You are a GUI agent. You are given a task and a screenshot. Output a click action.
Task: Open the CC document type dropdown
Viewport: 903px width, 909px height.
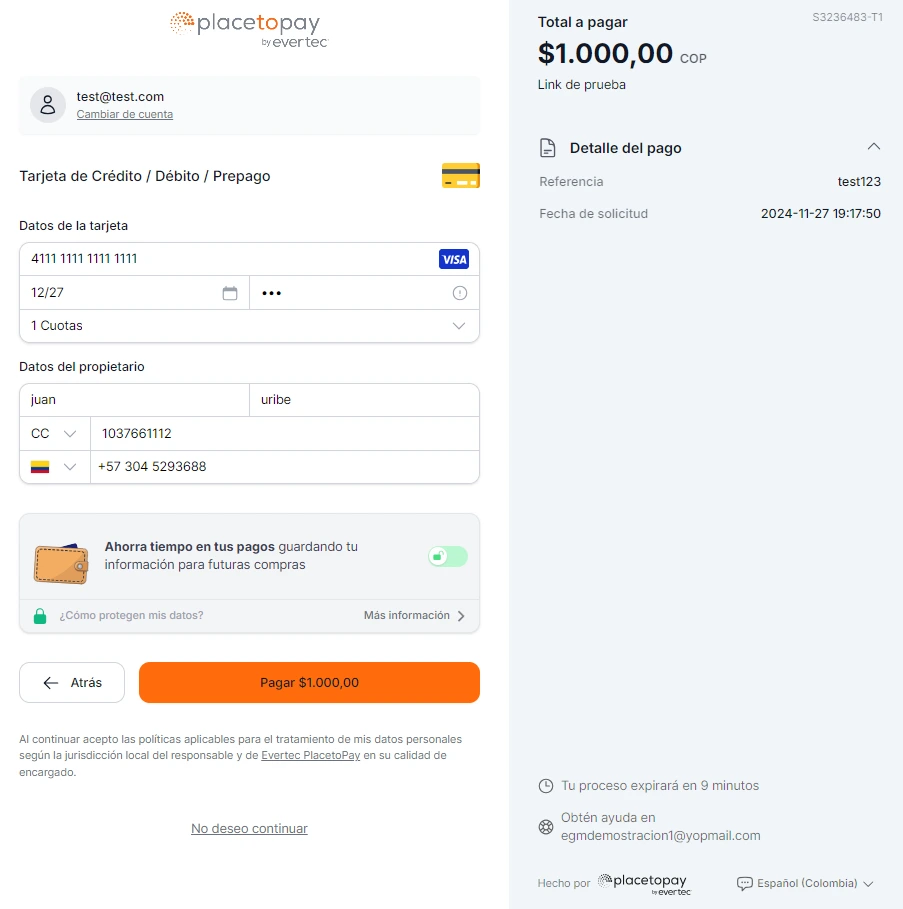click(x=54, y=434)
